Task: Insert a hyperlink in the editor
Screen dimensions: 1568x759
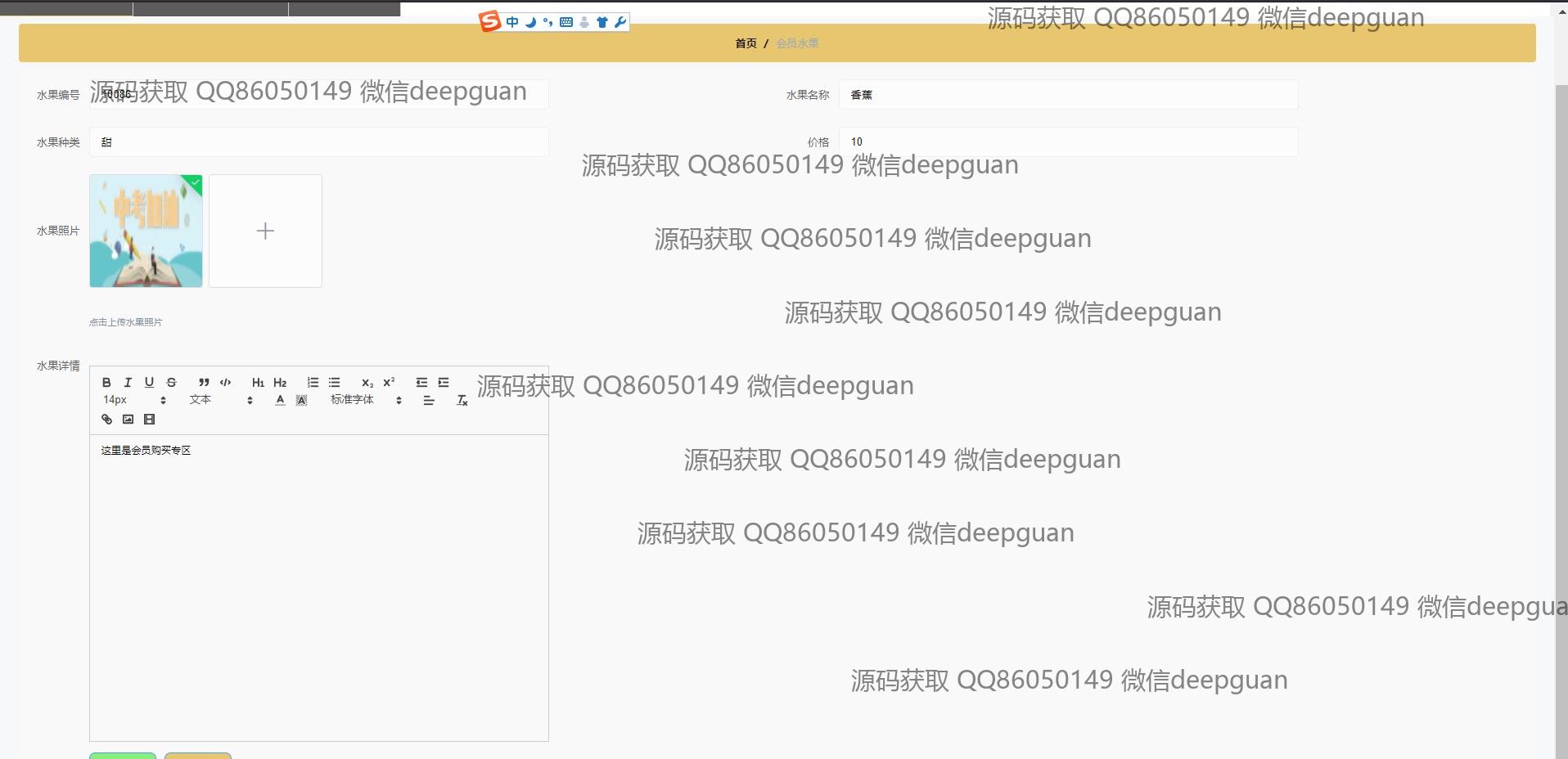Action: (106, 419)
